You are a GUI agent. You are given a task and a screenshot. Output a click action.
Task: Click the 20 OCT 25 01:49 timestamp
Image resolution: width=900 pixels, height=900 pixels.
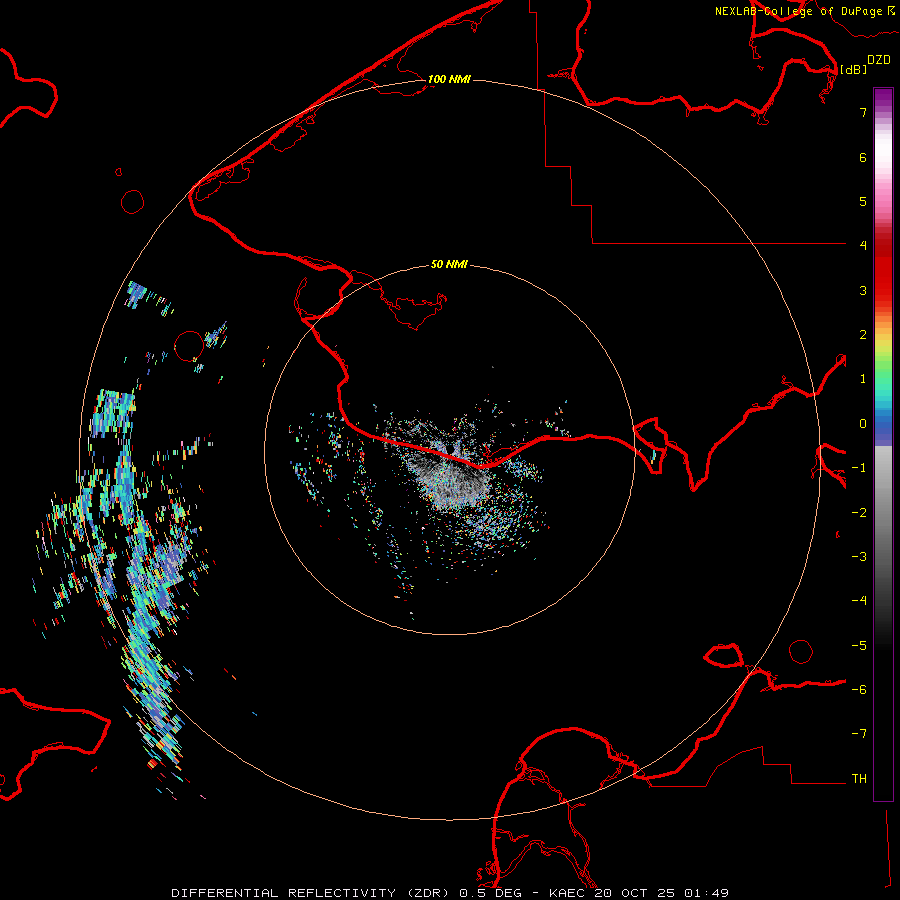point(661,893)
